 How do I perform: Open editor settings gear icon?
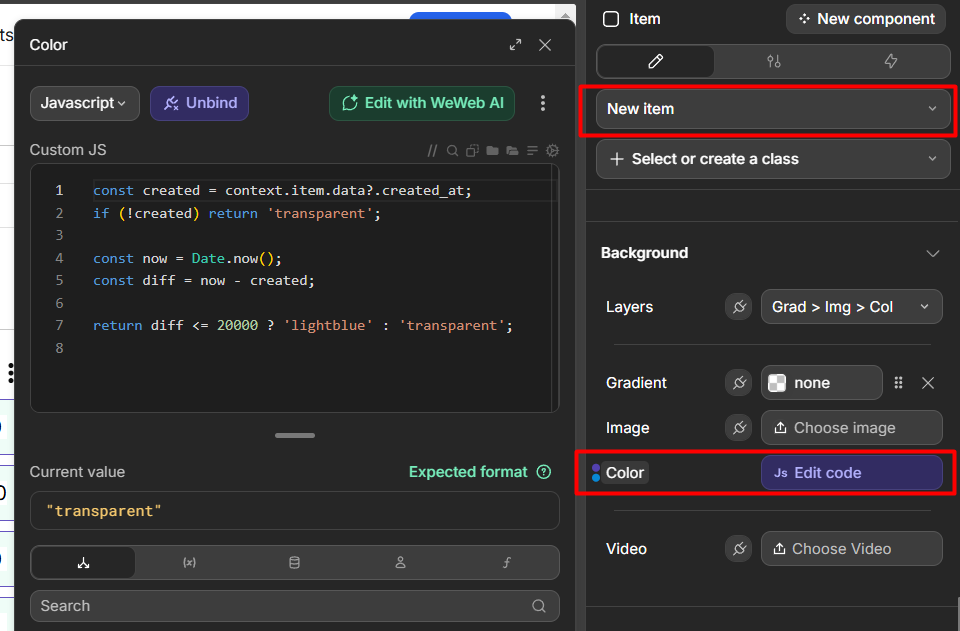coord(552,151)
